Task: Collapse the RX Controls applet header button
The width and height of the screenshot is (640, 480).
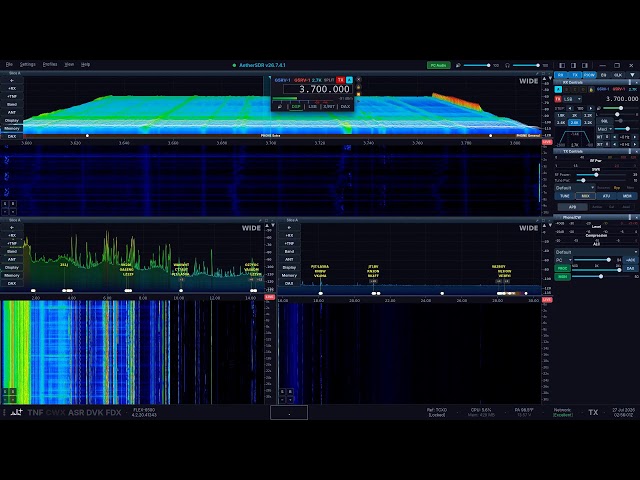Action: [630, 82]
